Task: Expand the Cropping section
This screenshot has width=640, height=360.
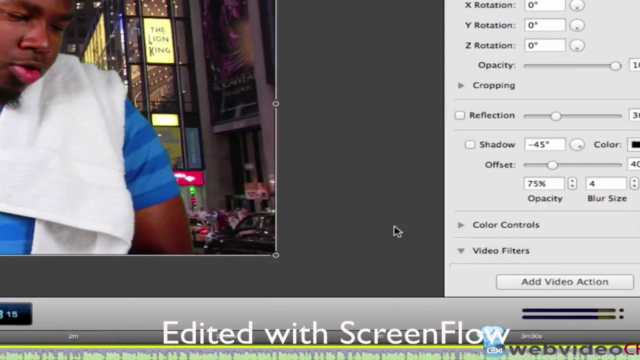Action: [x=461, y=85]
